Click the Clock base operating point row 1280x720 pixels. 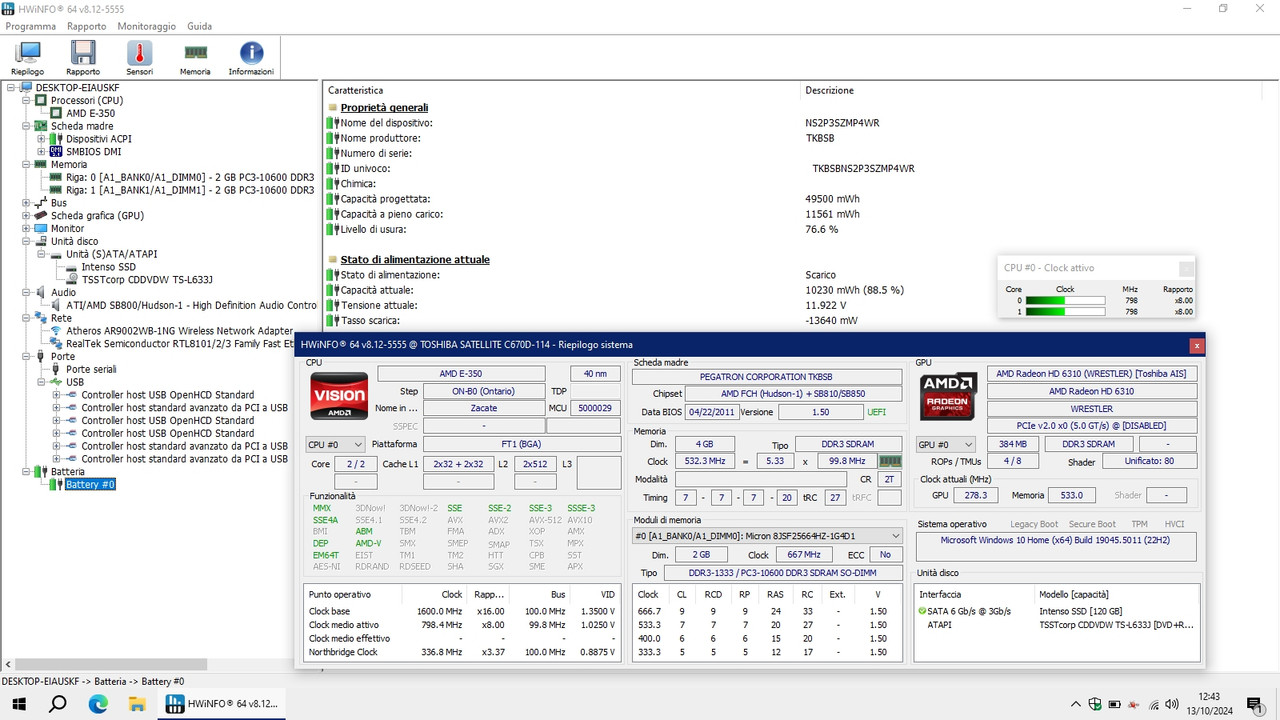(463, 611)
